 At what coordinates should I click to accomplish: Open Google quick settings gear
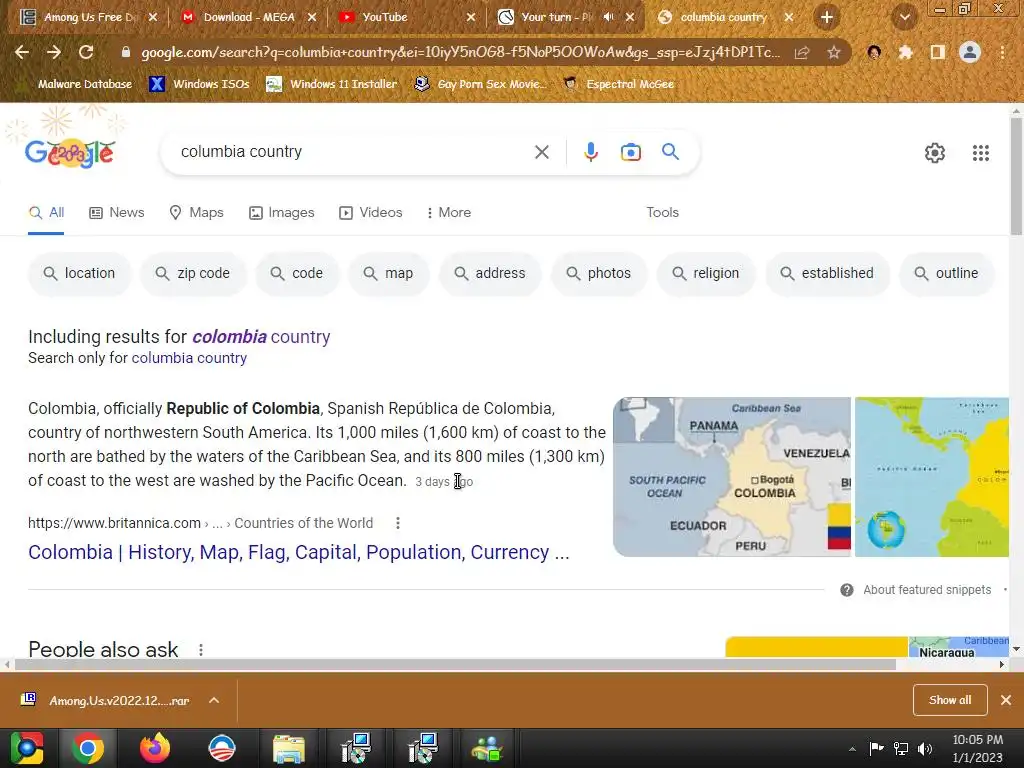(935, 153)
